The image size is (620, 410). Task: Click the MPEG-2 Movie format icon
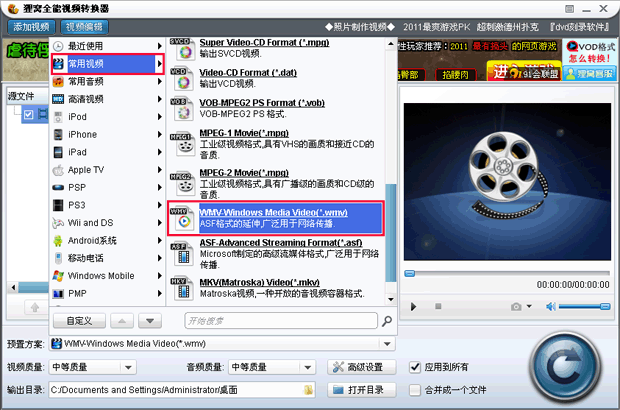pos(183,184)
